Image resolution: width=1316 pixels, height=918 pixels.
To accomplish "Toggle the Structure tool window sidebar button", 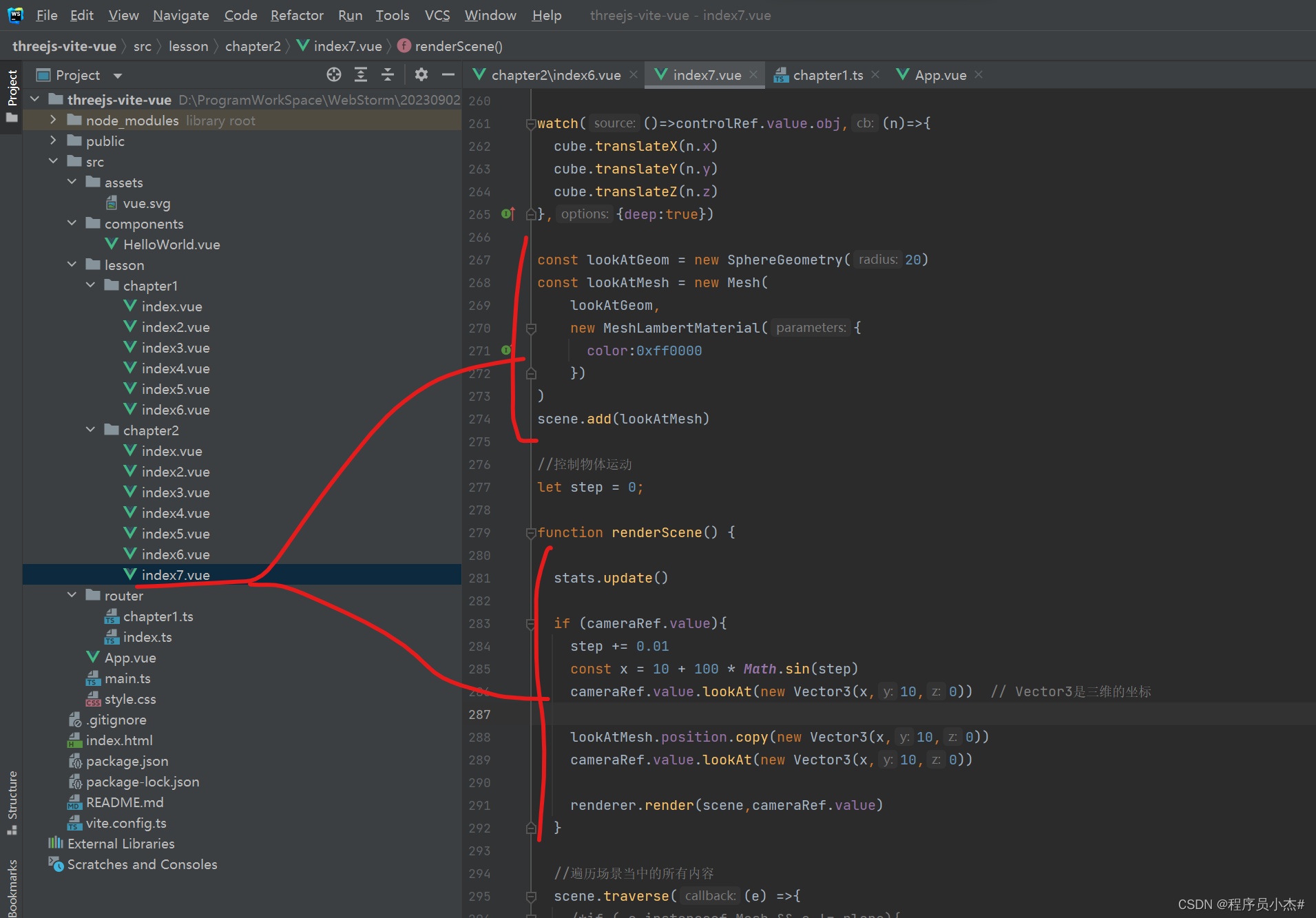I will pos(12,802).
